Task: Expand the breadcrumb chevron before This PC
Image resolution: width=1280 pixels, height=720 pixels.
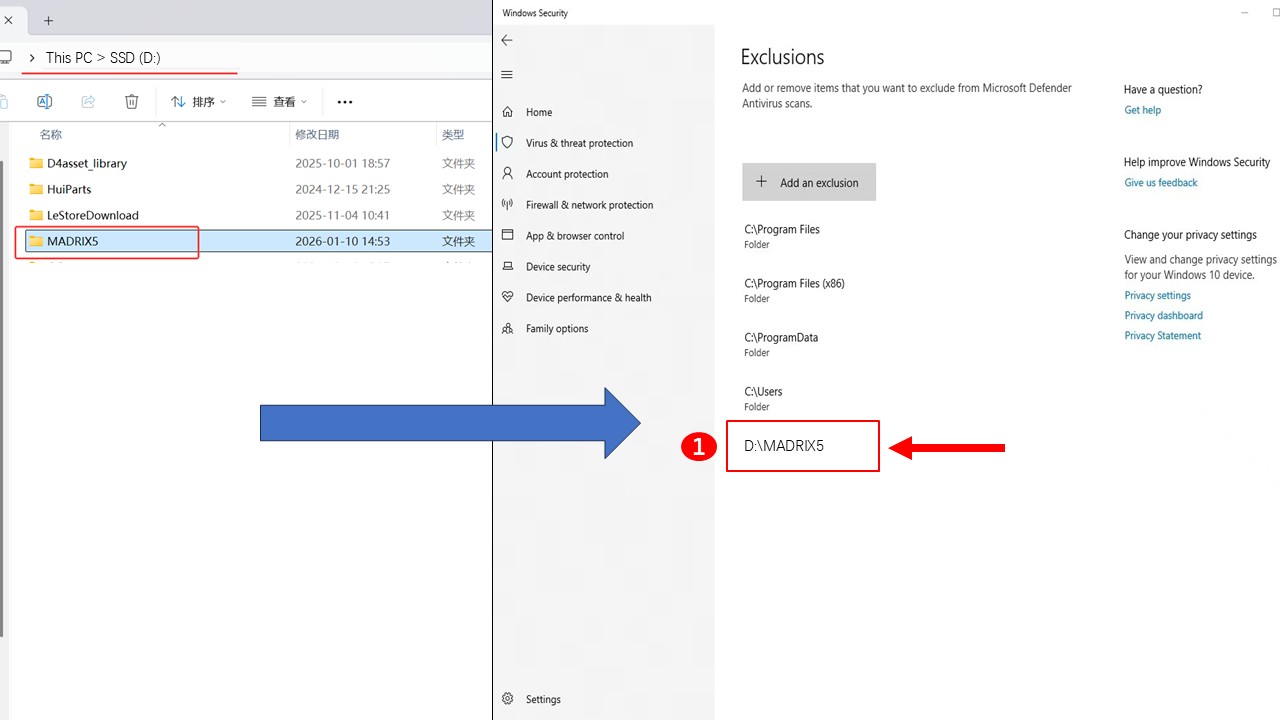Action: pyautogui.click(x=32, y=58)
